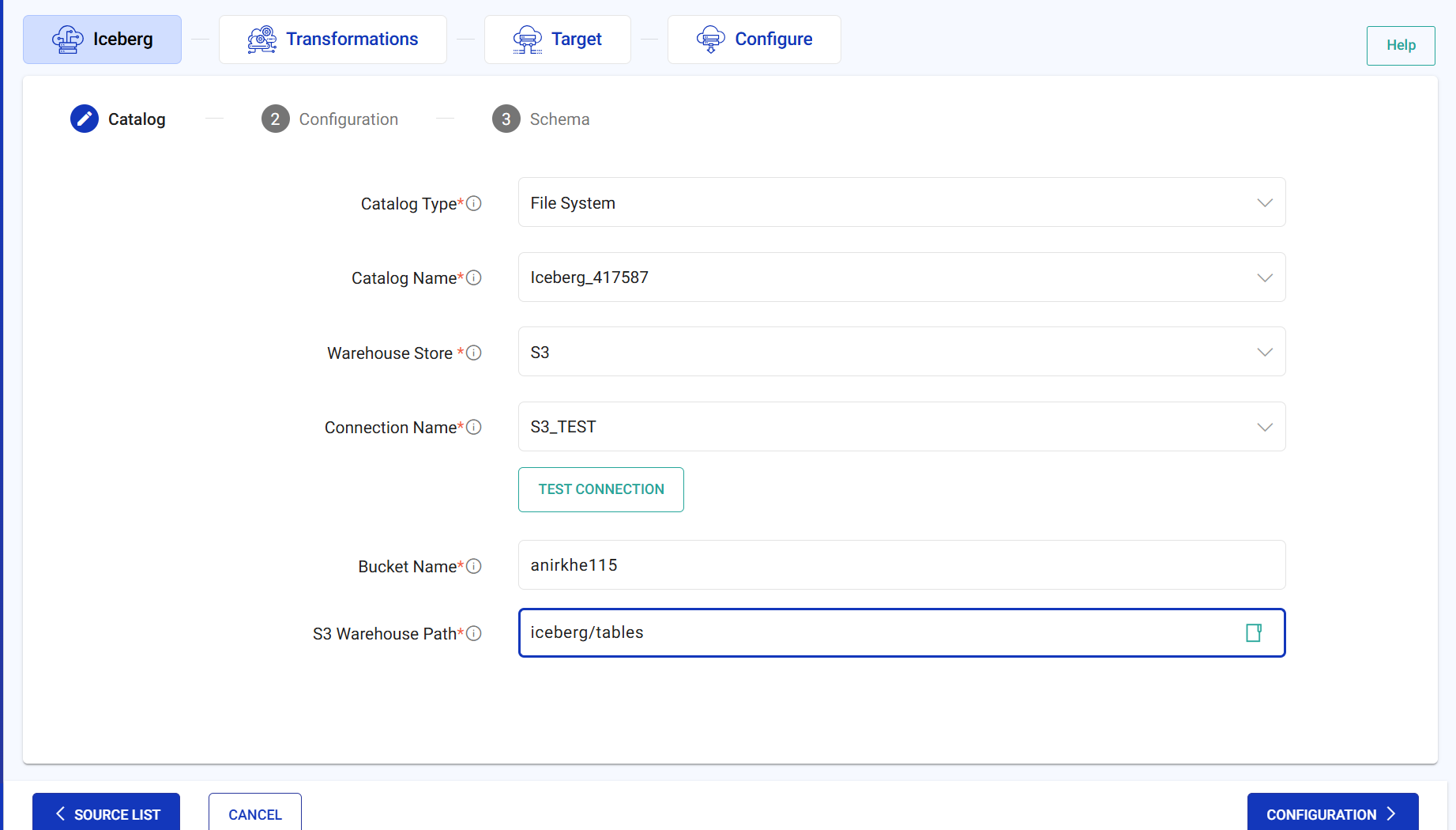Click the info icon beside Catalog Name

pos(474,277)
